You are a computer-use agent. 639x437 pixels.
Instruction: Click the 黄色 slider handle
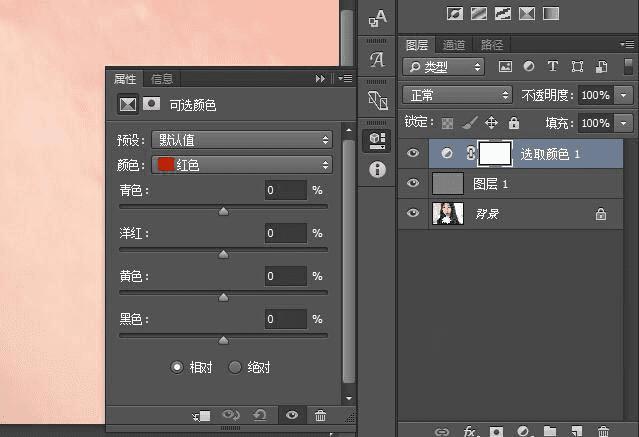click(223, 297)
